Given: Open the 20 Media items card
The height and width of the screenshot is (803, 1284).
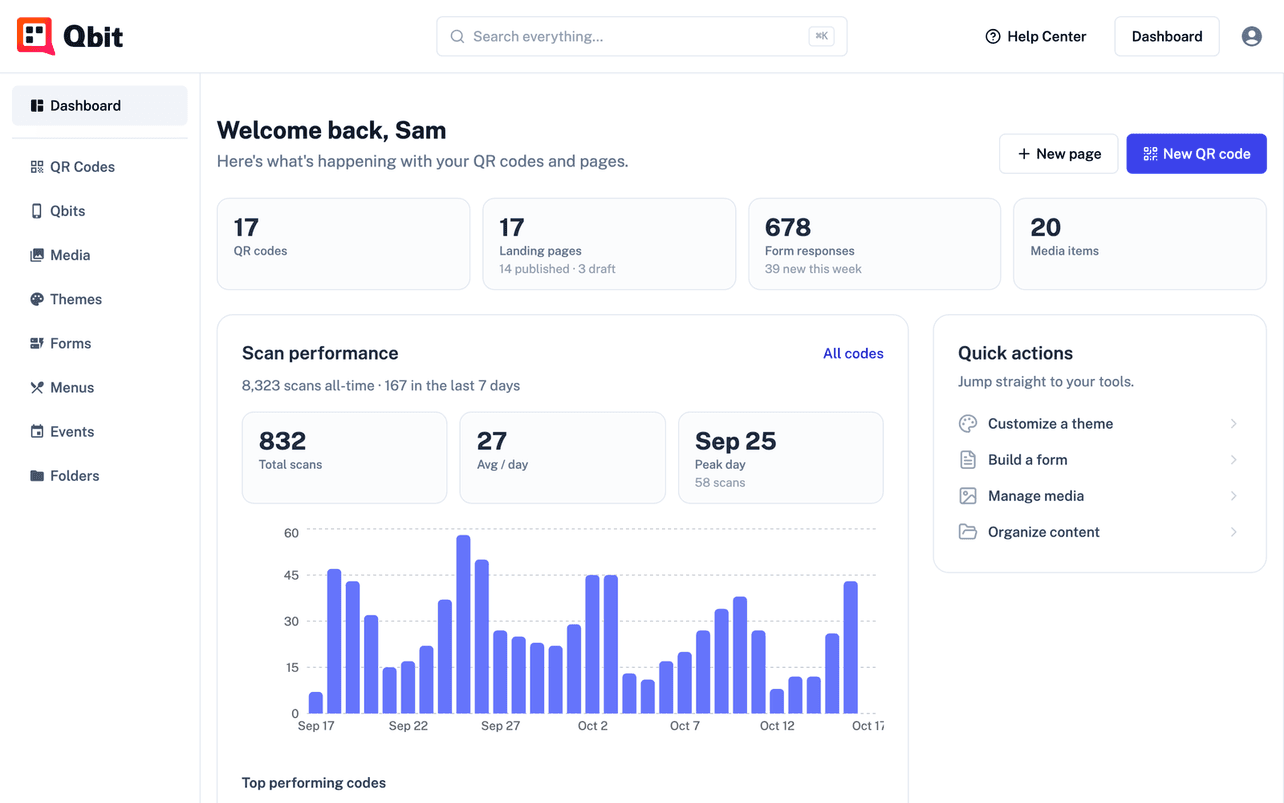Looking at the screenshot, I should (x=1140, y=244).
